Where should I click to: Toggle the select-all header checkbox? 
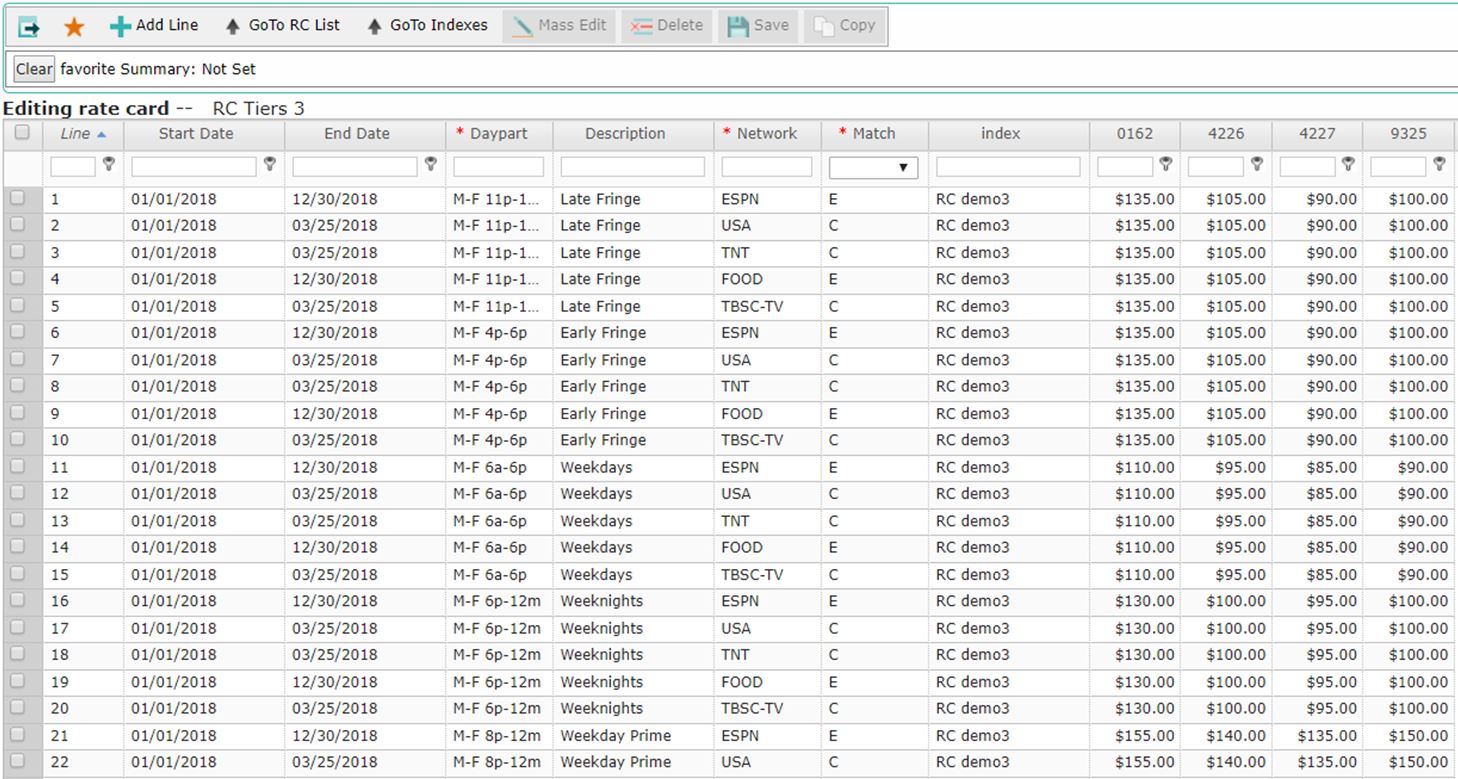point(22,133)
